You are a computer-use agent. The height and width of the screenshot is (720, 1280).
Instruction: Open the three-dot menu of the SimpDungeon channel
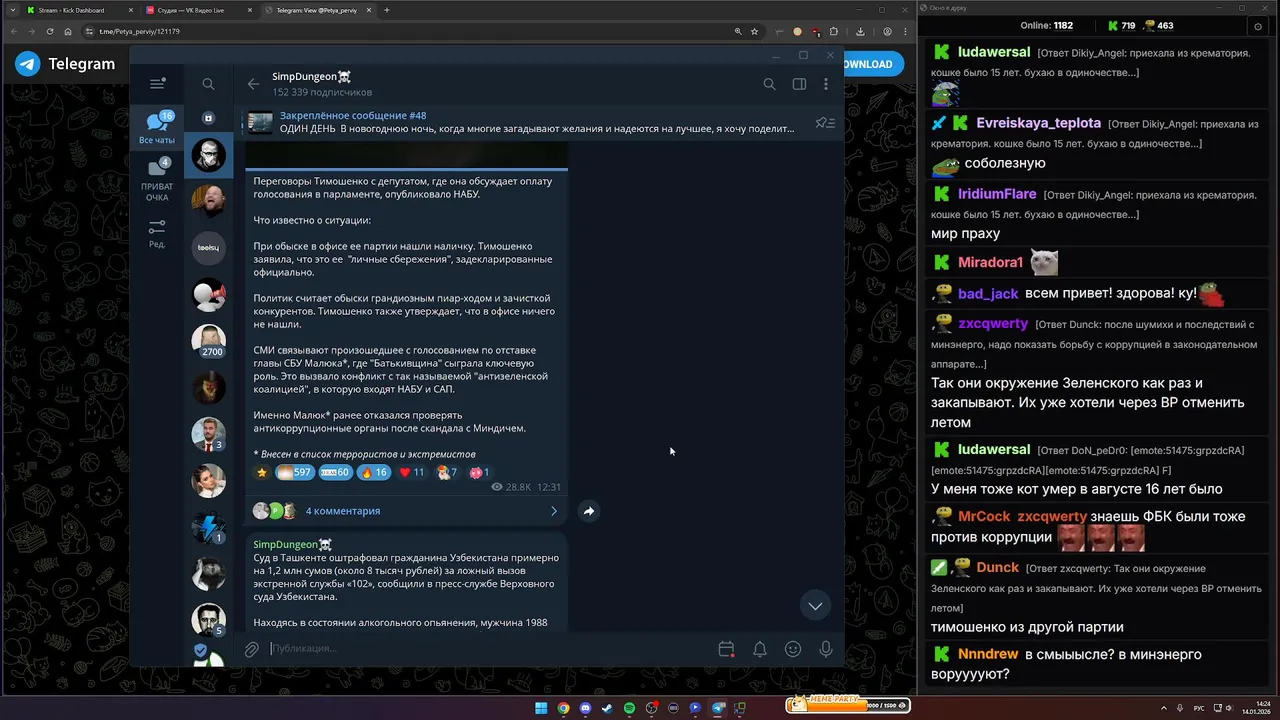tap(828, 84)
